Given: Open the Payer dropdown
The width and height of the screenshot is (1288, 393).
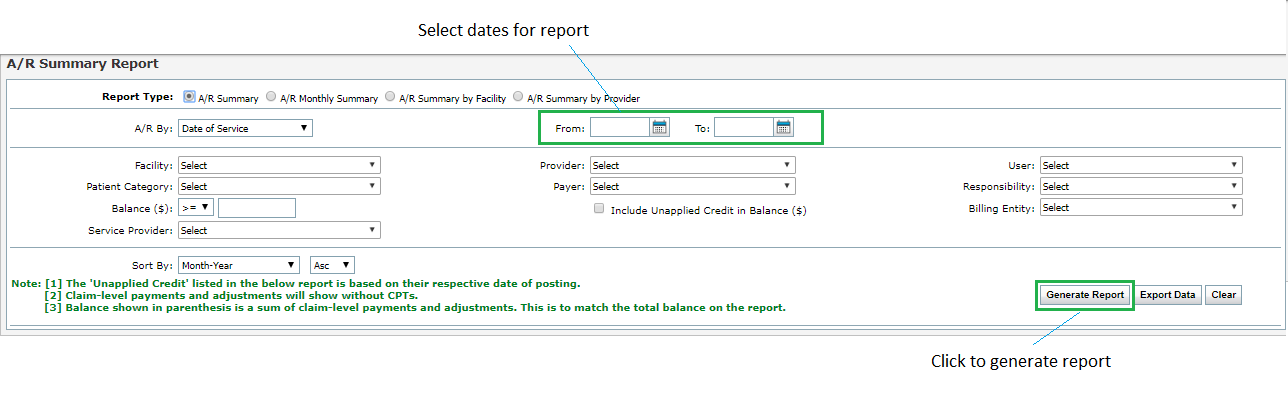Looking at the screenshot, I should pyautogui.click(x=692, y=186).
